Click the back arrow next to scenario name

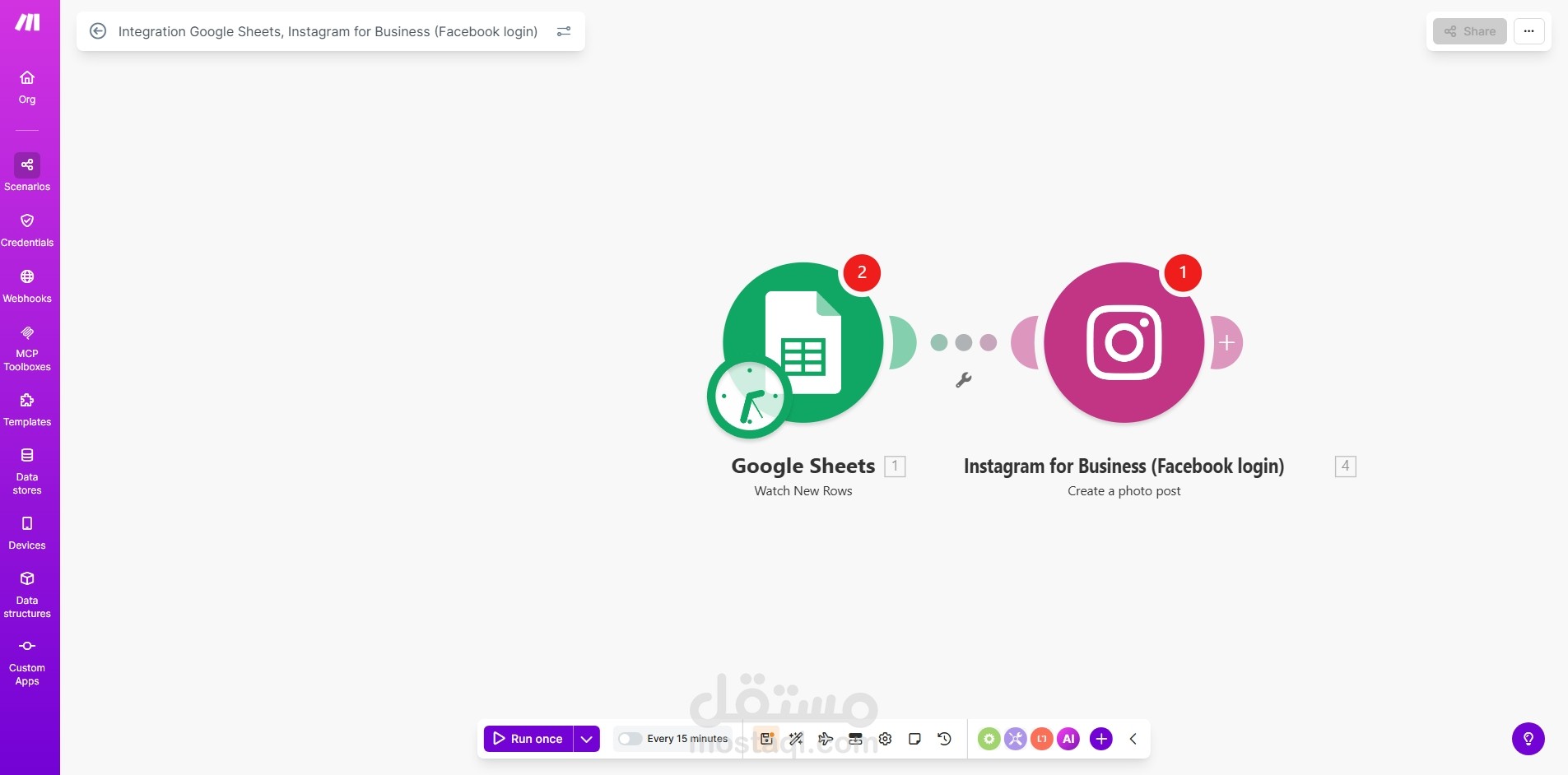[x=98, y=31]
